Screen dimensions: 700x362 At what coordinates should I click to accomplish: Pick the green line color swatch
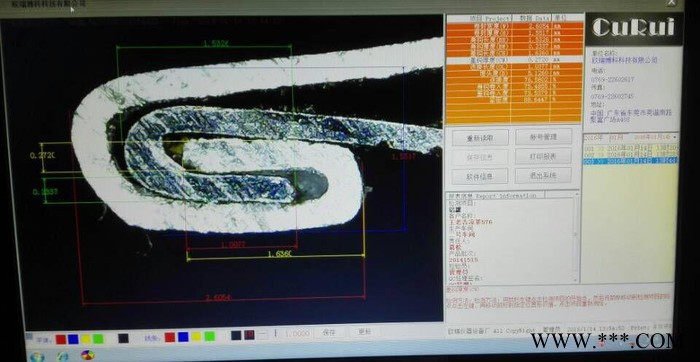coord(209,336)
